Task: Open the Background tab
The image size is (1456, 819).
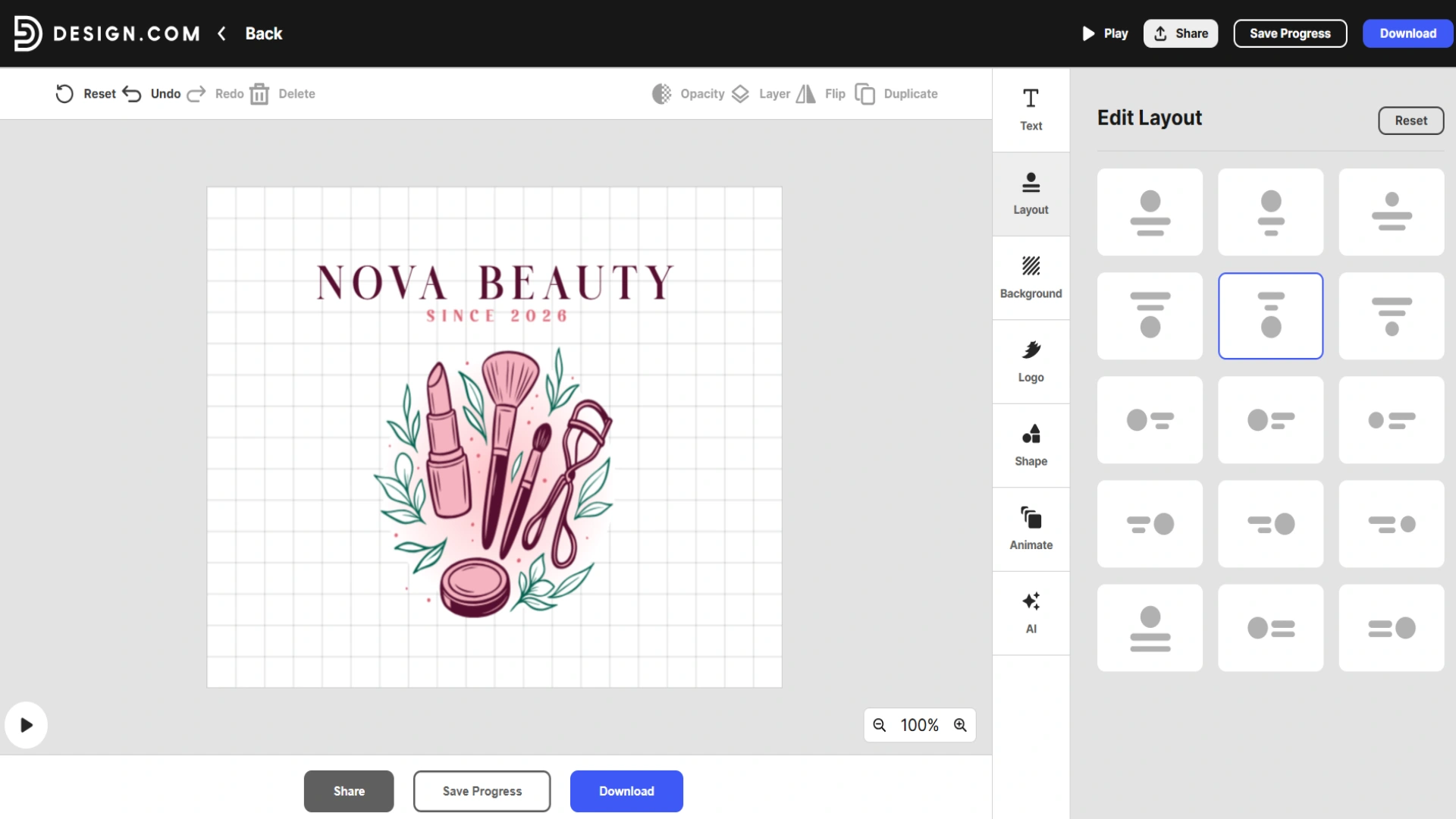Action: (1031, 278)
